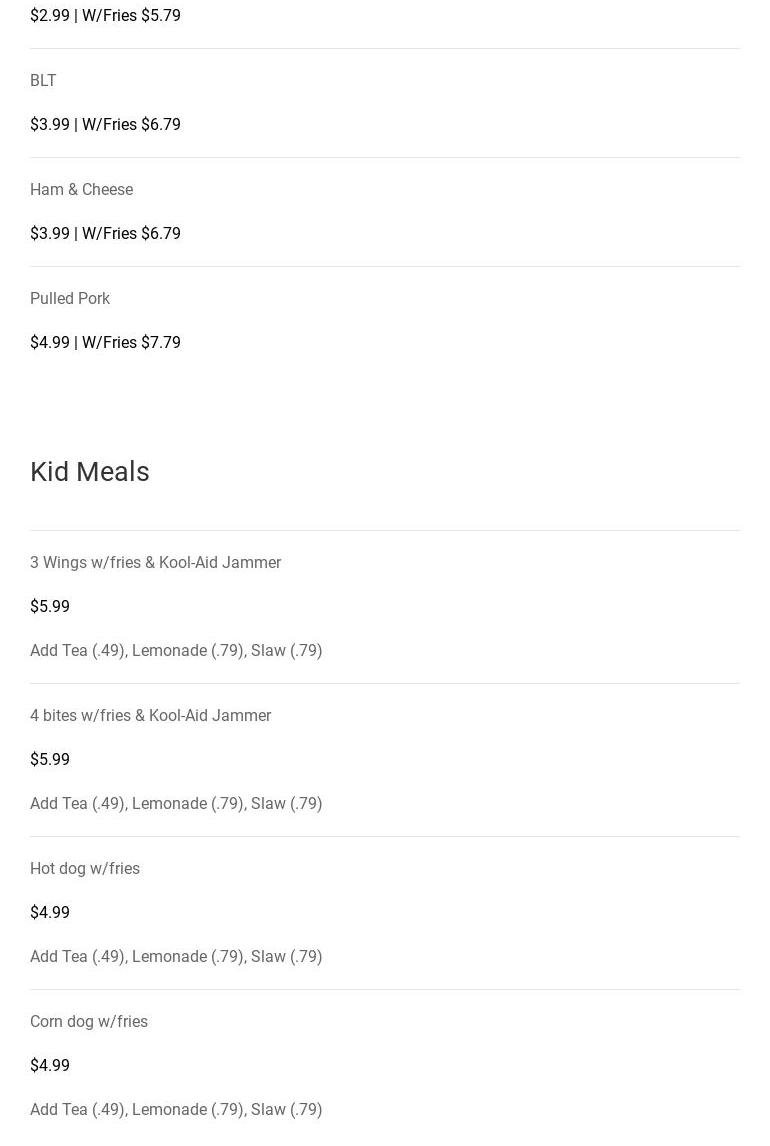770x1146 pixels.
Task: Select the BLT menu item name
Action: coord(43,81)
